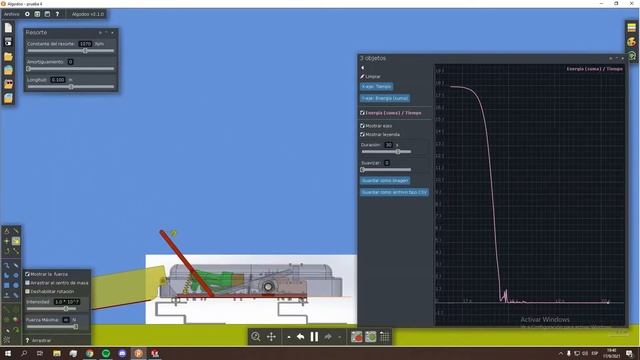The image size is (640, 360).
Task: Click the zoom magnifier in bottom bar
Action: (256, 337)
